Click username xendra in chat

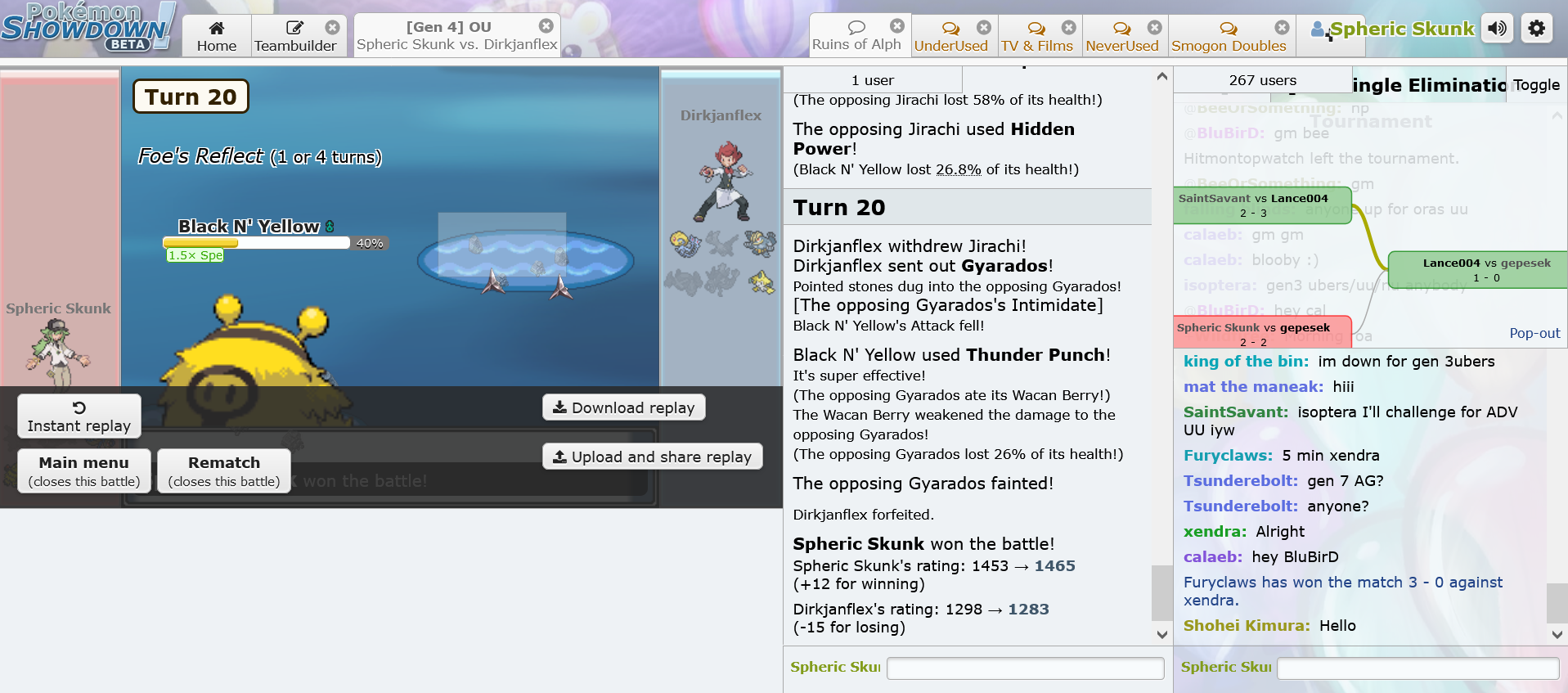tap(1215, 532)
